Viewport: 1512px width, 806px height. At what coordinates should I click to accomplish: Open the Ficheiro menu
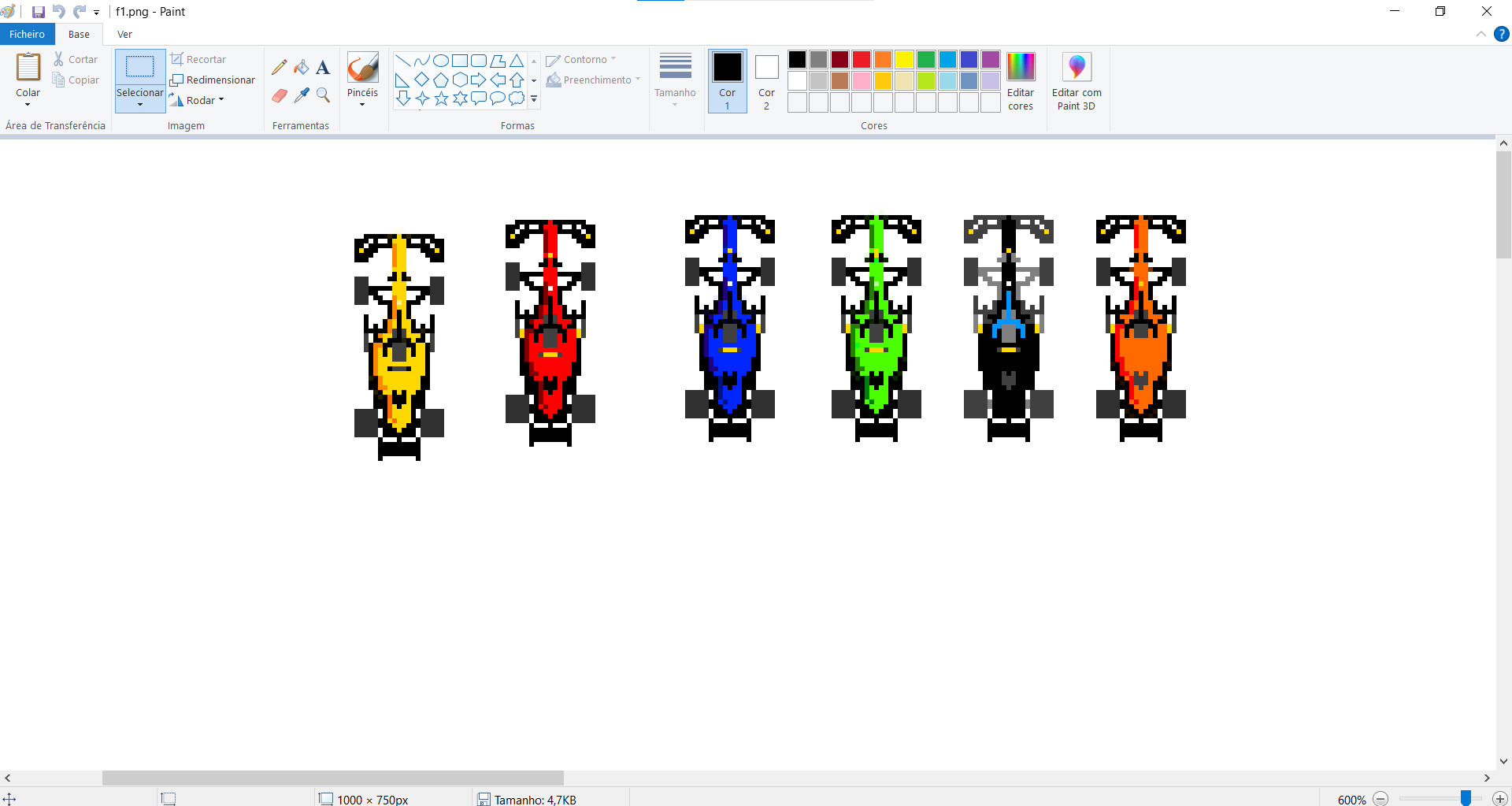click(x=27, y=34)
